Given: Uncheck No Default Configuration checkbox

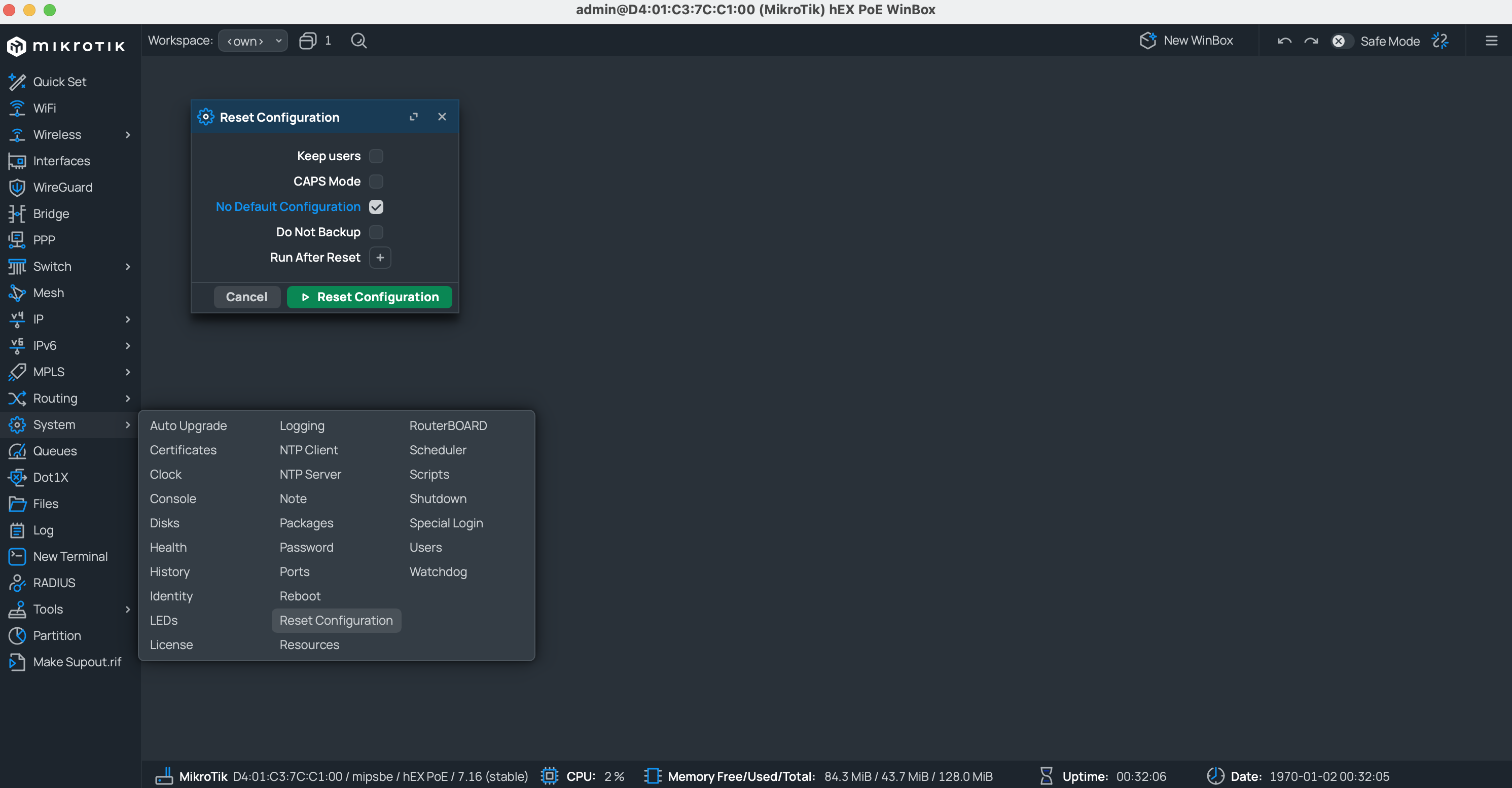Looking at the screenshot, I should 376,207.
